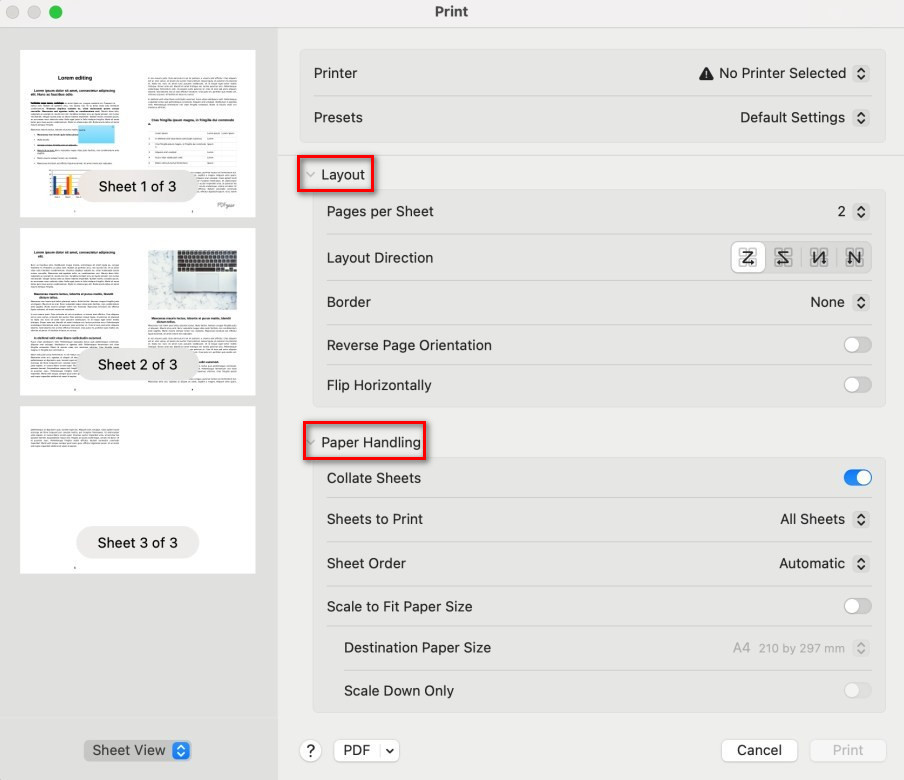Click the PDF button
The height and width of the screenshot is (780, 904).
pos(357,750)
